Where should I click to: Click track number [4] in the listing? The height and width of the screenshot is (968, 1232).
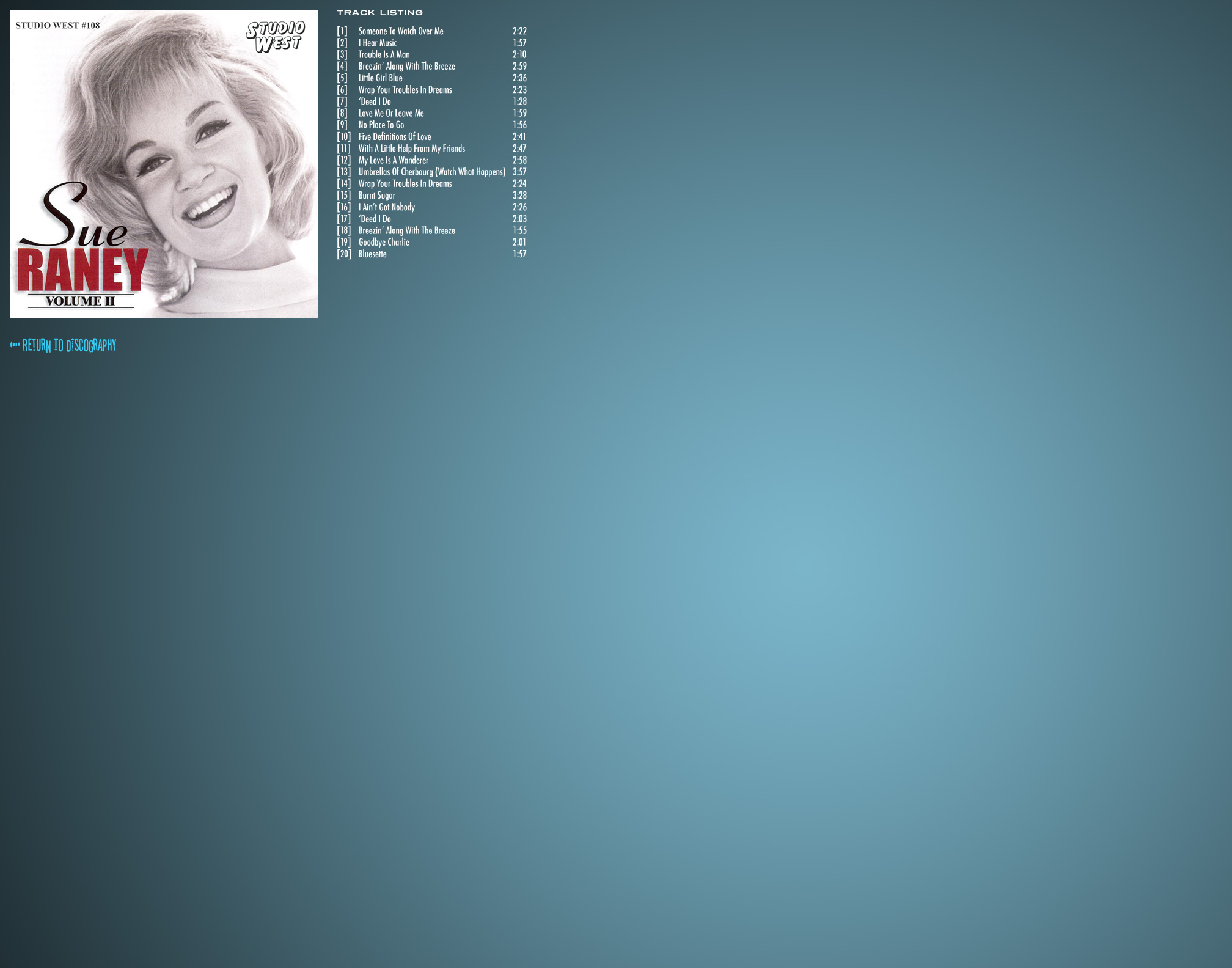[x=342, y=66]
